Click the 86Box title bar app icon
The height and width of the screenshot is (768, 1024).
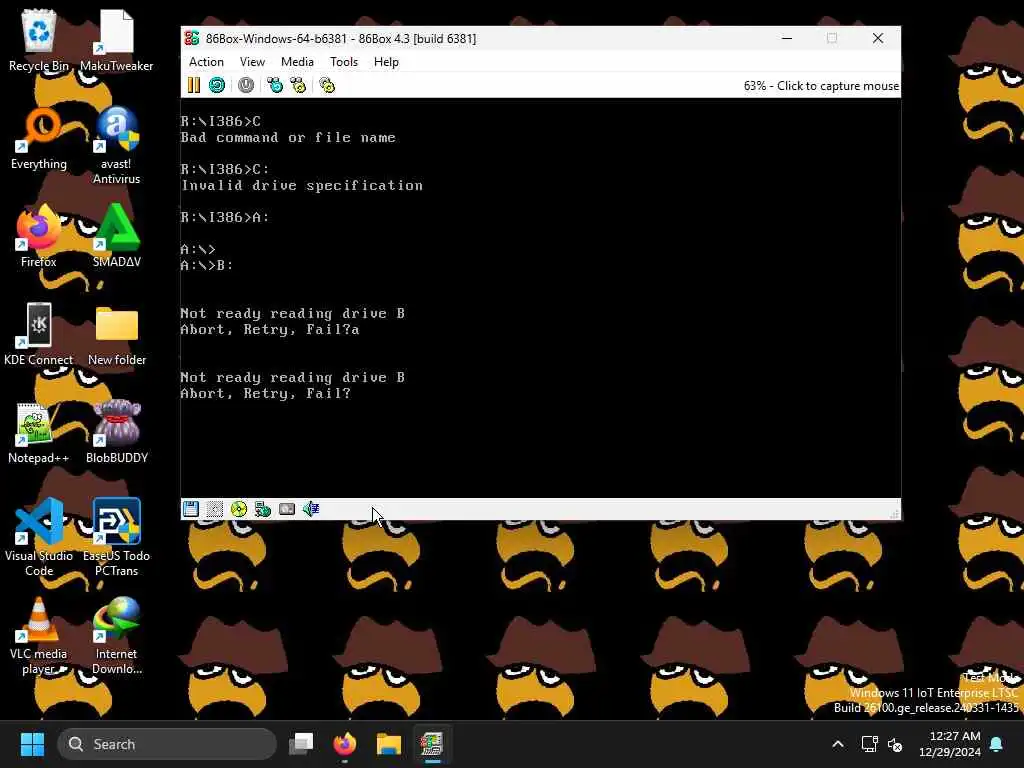click(192, 39)
